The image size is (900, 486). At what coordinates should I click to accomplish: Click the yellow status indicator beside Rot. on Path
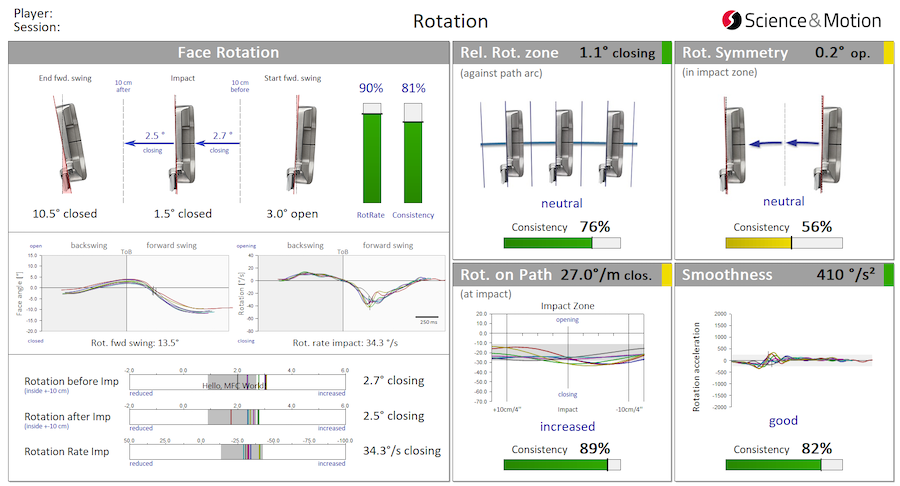point(667,275)
